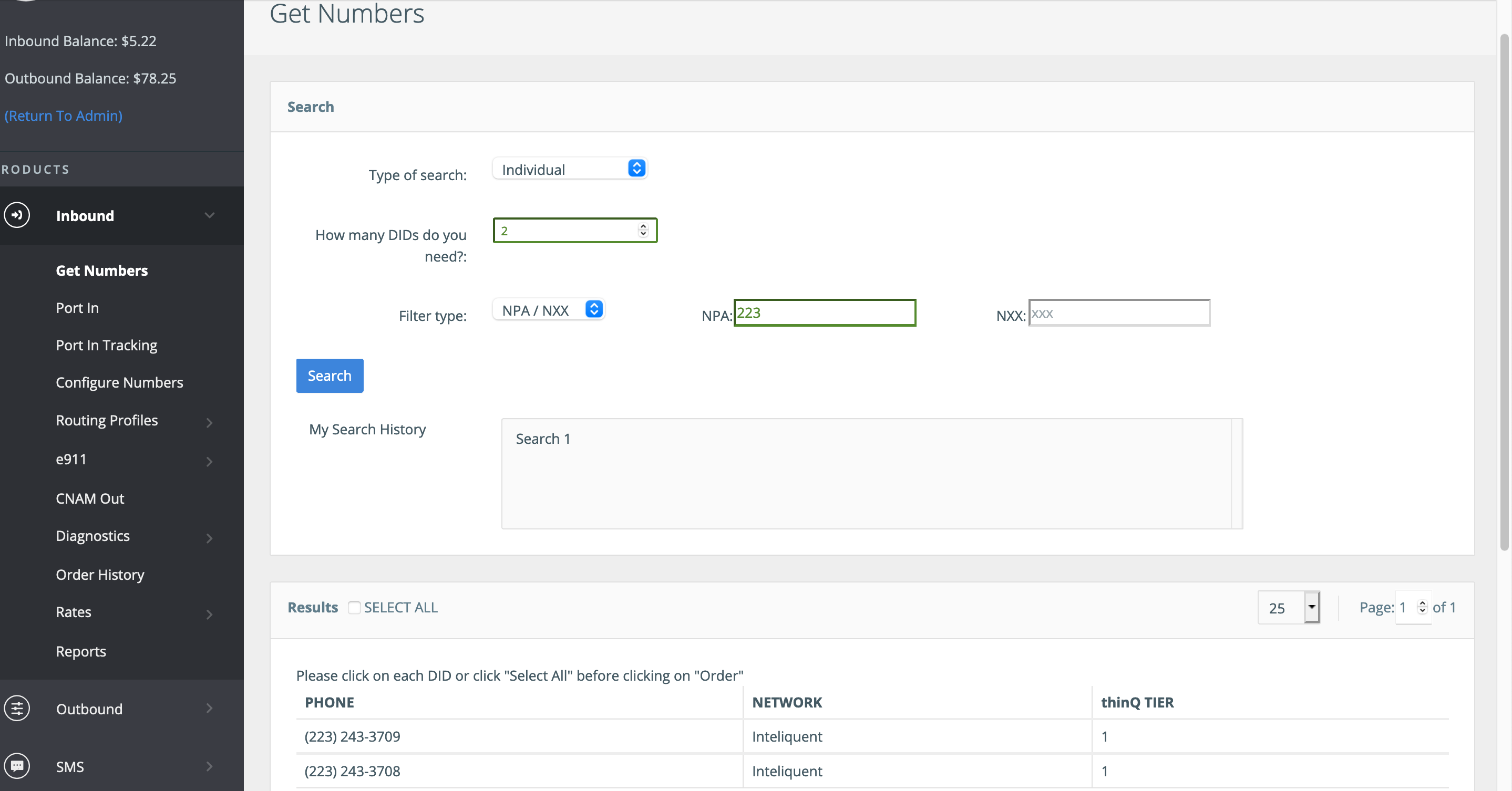Image resolution: width=1512 pixels, height=791 pixels.
Task: Open the Port In menu item
Action: pyautogui.click(x=77, y=308)
